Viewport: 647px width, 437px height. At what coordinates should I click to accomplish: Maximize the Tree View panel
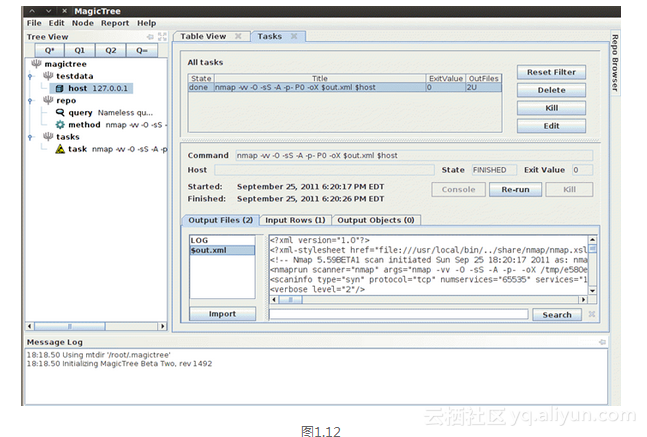[x=162, y=37]
